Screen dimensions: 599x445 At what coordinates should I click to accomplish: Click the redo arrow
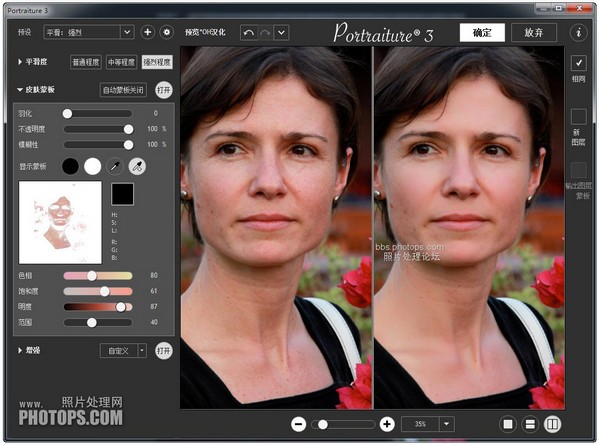tap(265, 33)
